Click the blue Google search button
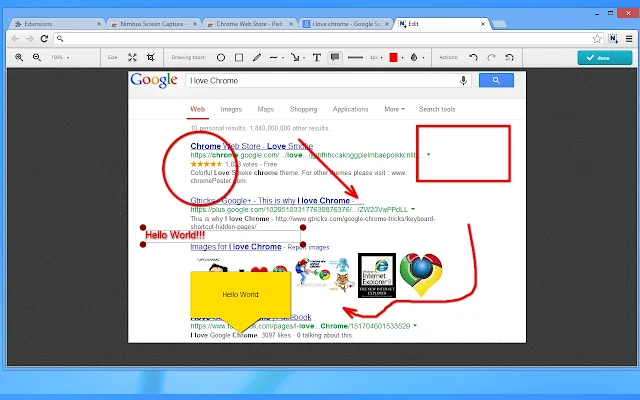 click(x=496, y=80)
